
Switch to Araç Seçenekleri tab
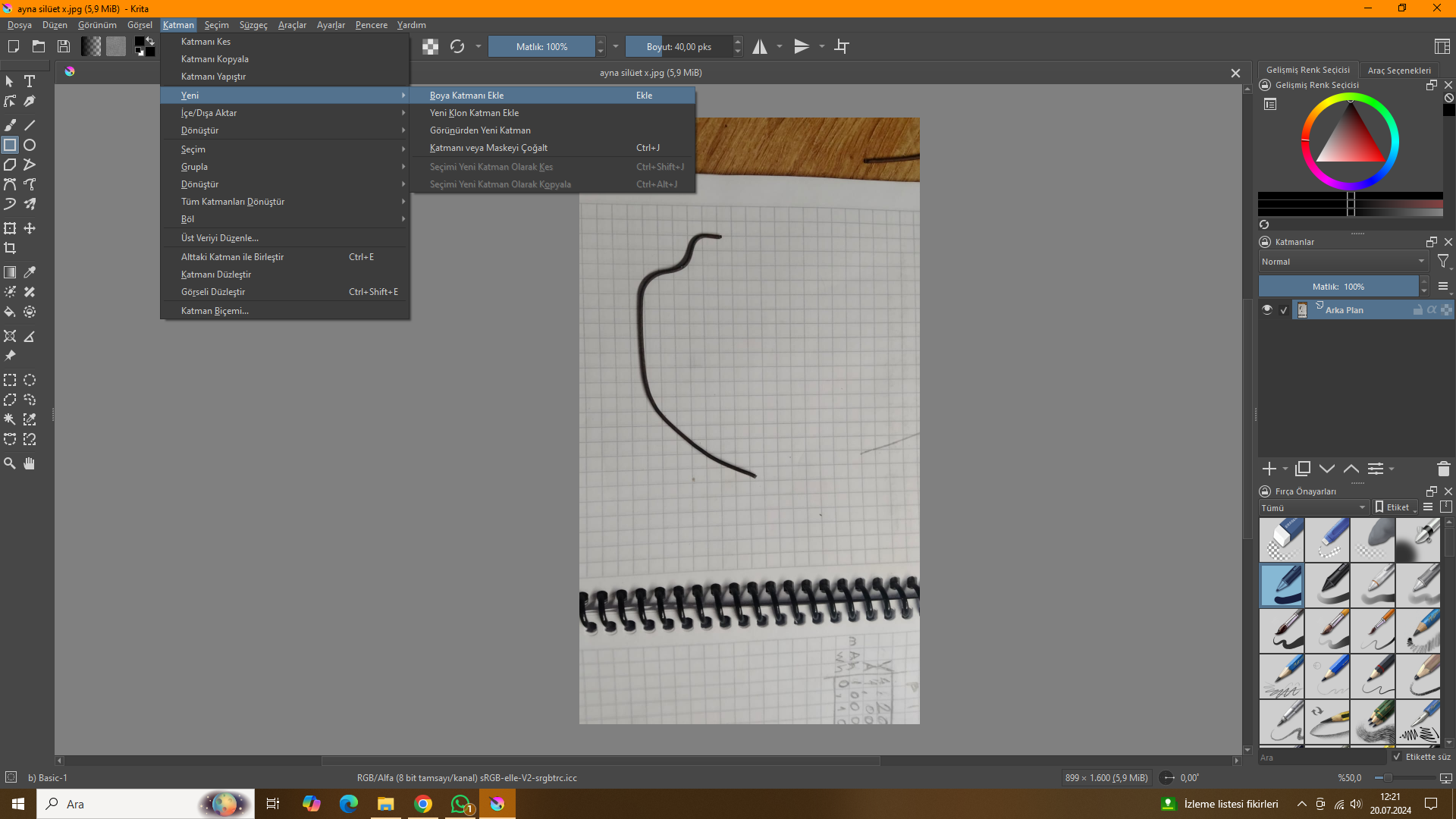click(1399, 71)
